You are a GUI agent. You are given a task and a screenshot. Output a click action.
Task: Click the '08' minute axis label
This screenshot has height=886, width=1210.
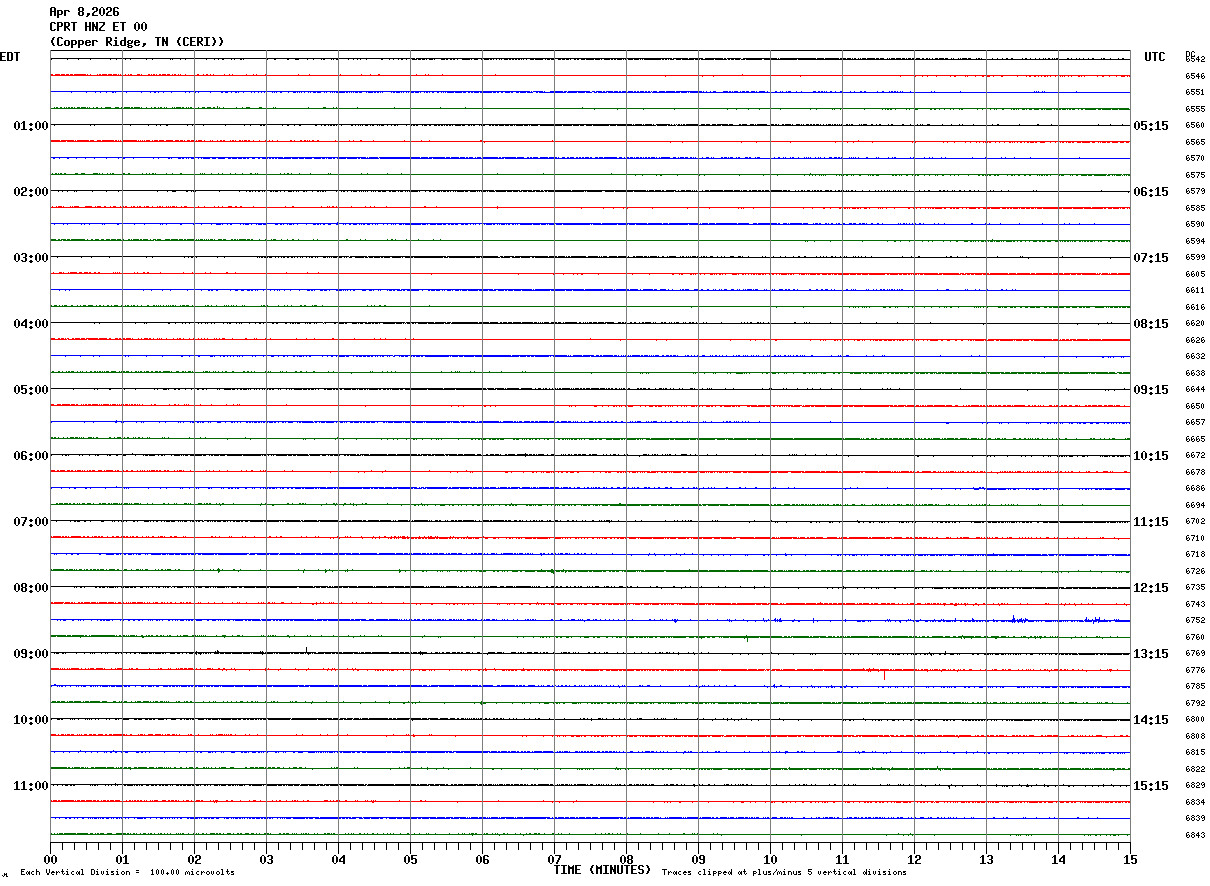pos(626,860)
